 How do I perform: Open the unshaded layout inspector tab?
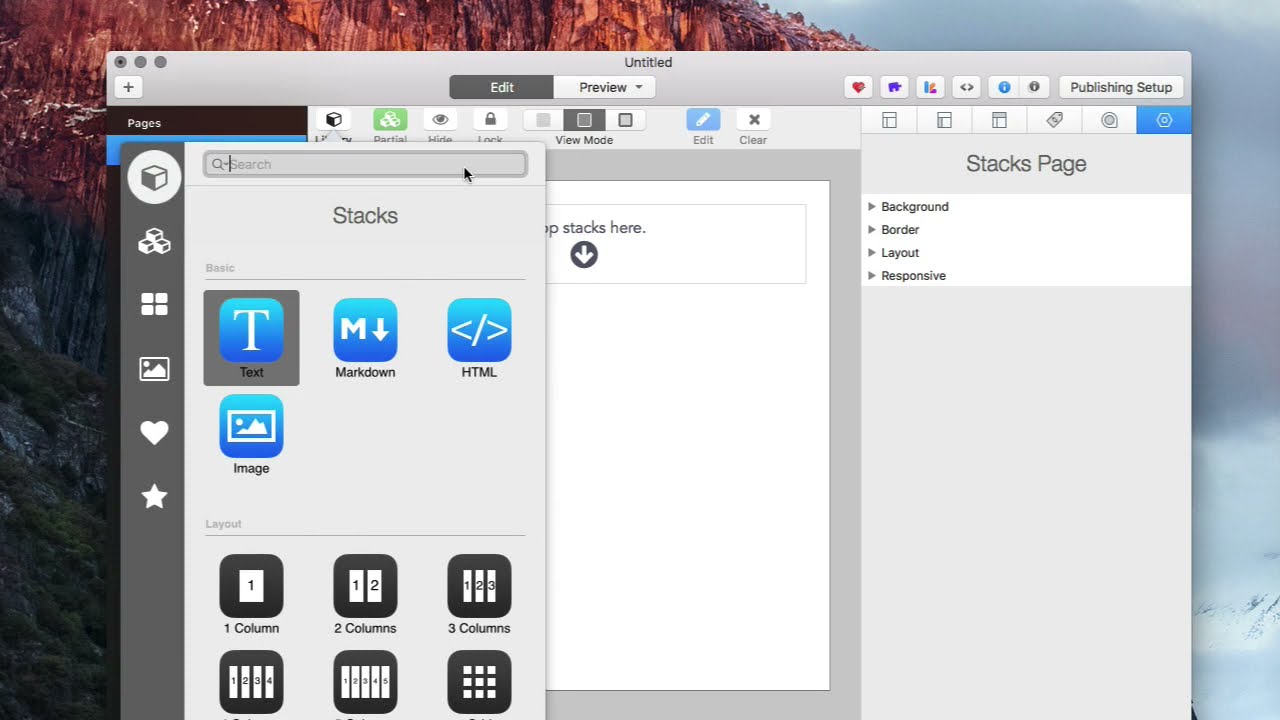[889, 120]
